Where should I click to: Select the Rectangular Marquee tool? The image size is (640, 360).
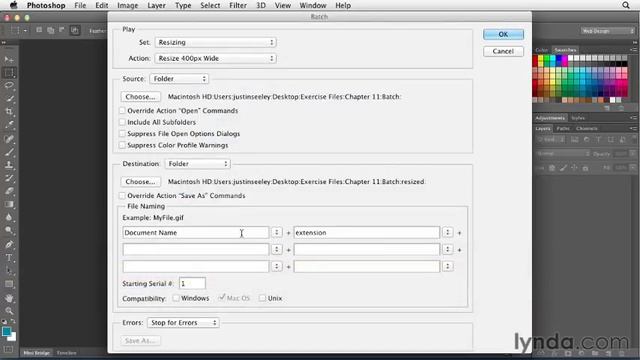point(9,73)
